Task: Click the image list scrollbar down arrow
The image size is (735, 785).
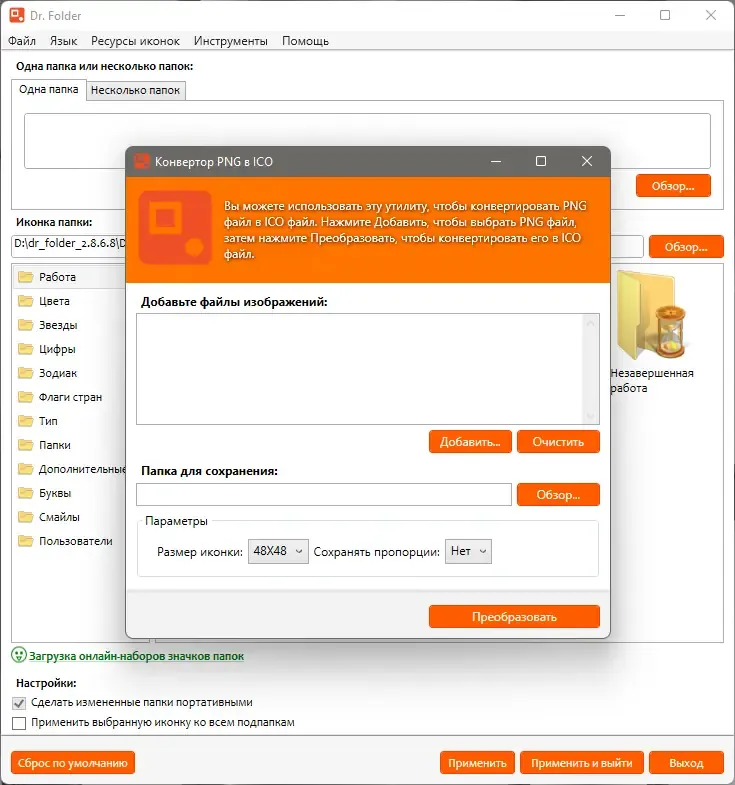Action: tap(591, 416)
